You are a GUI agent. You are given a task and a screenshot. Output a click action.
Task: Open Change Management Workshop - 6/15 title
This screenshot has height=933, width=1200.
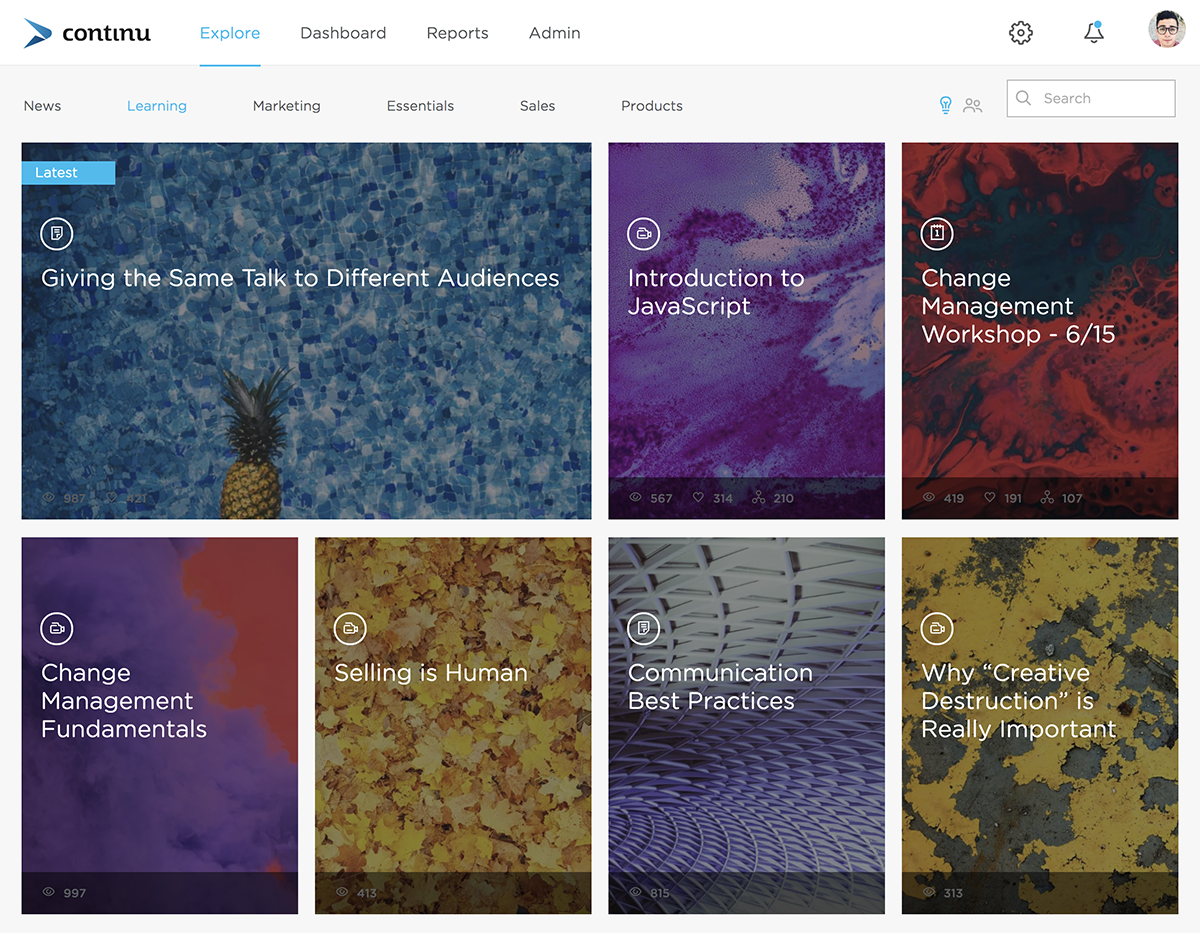pos(1018,306)
